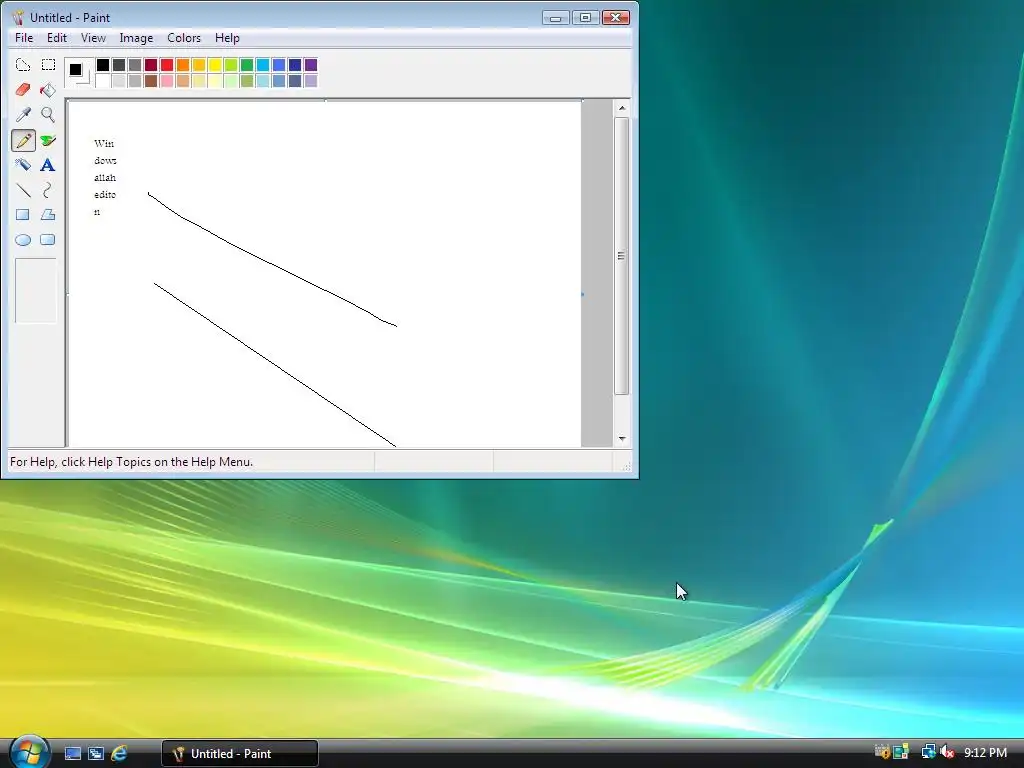Viewport: 1024px width, 768px height.
Task: Pick the Rounded Rectangle tool
Action: coord(48,240)
